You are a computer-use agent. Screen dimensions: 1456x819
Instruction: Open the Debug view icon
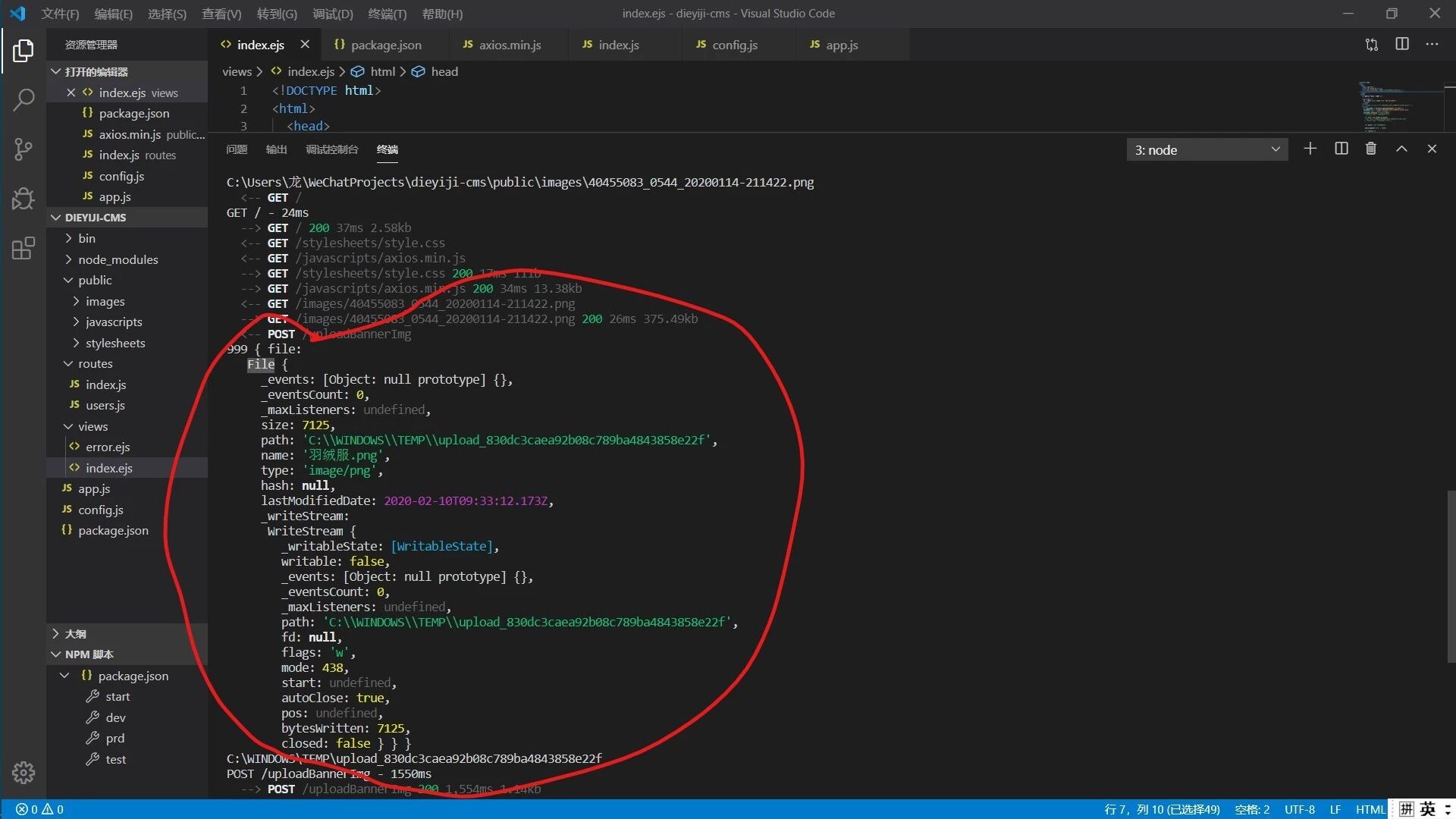tap(24, 198)
